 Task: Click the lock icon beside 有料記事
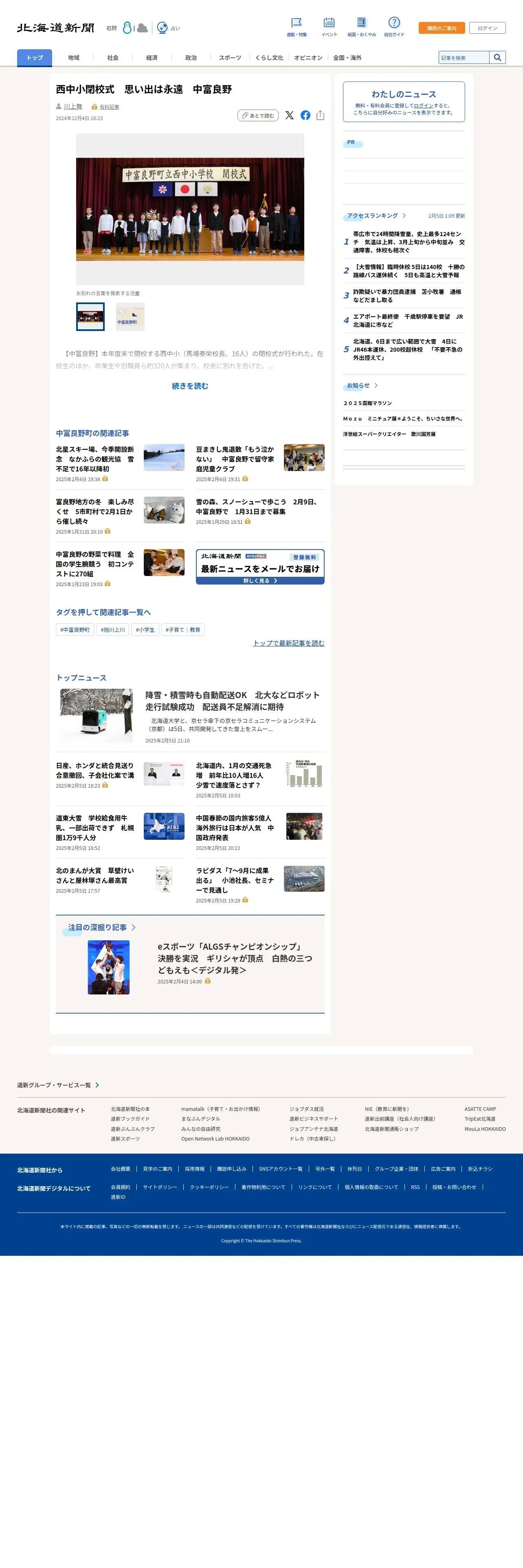[x=94, y=107]
